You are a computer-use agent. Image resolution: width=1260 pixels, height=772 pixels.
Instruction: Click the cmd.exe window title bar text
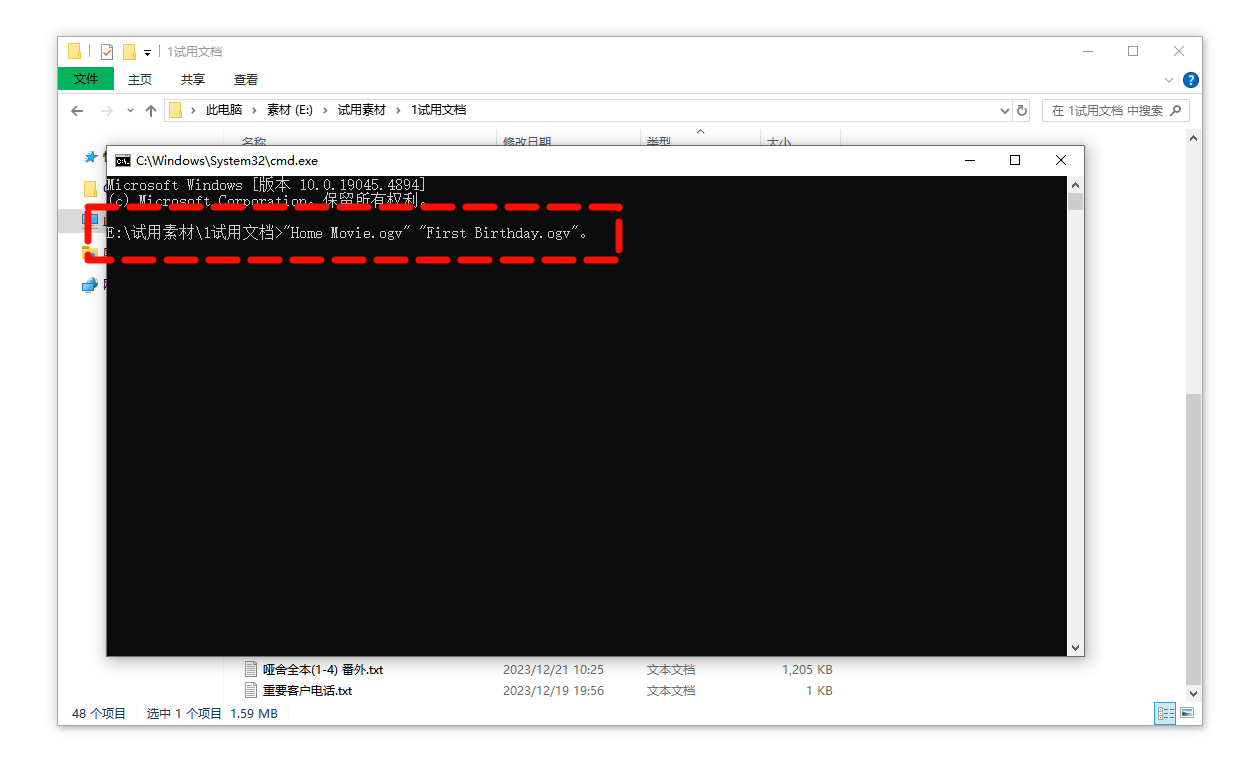point(227,160)
